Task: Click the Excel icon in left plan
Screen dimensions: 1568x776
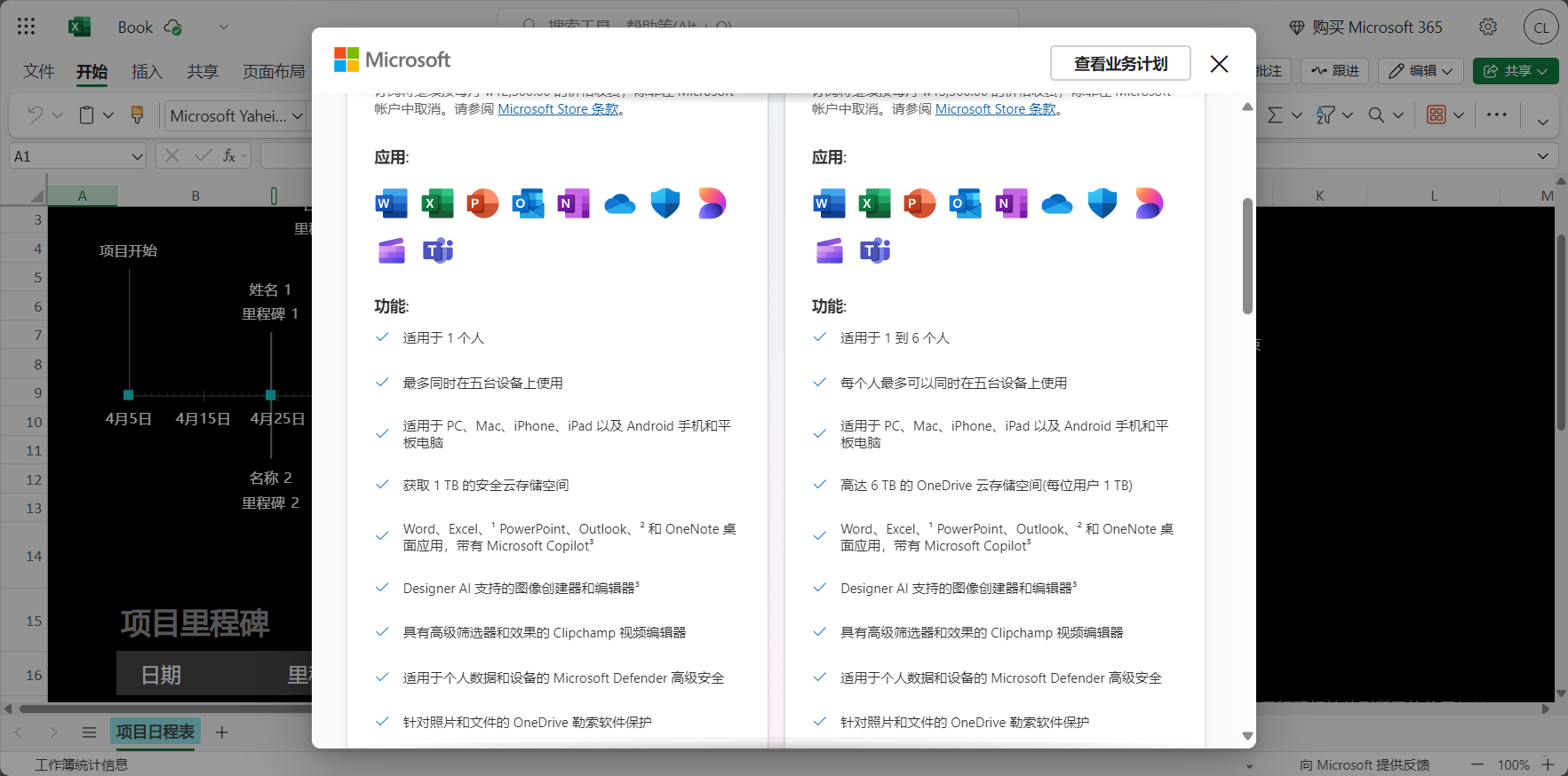Action: pos(437,203)
